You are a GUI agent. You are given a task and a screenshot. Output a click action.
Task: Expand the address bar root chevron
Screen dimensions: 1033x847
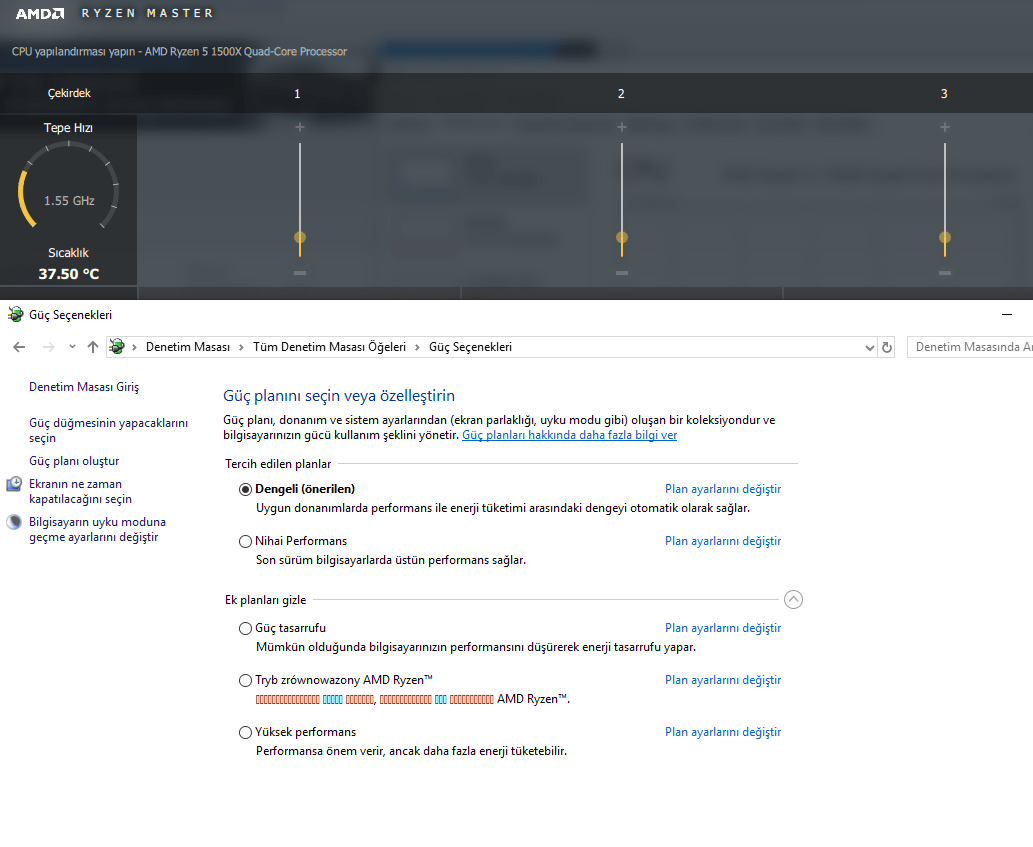tap(134, 347)
